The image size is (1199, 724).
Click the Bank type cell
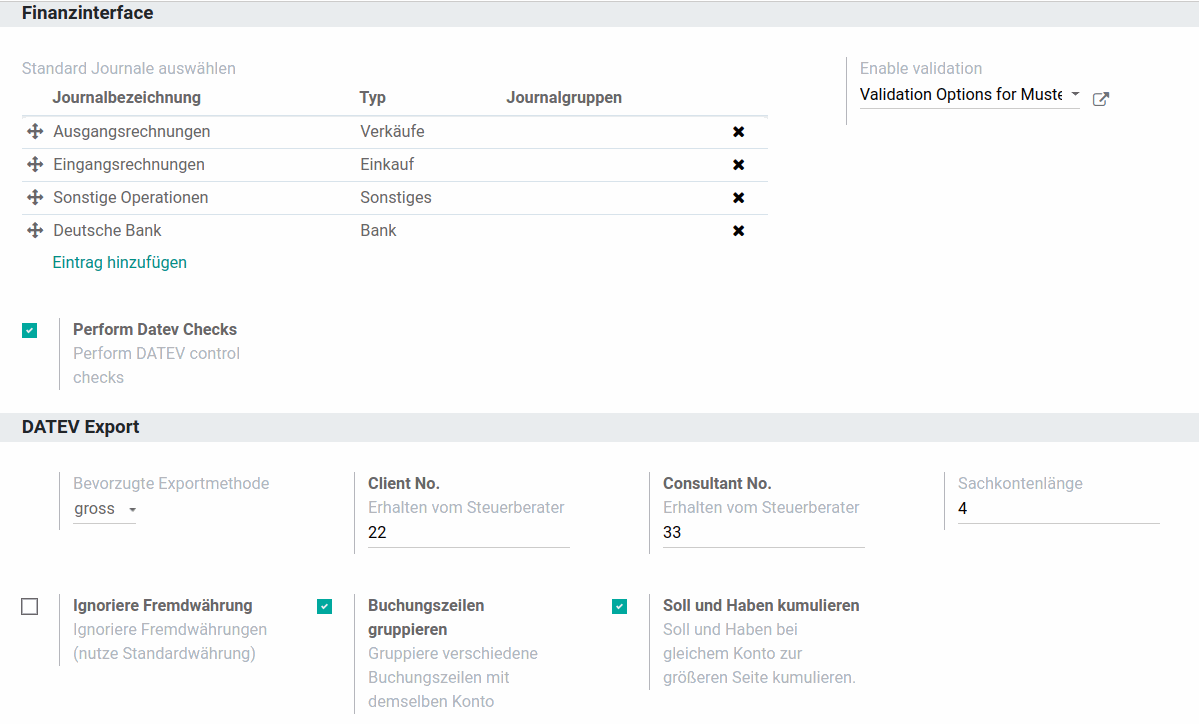(378, 230)
